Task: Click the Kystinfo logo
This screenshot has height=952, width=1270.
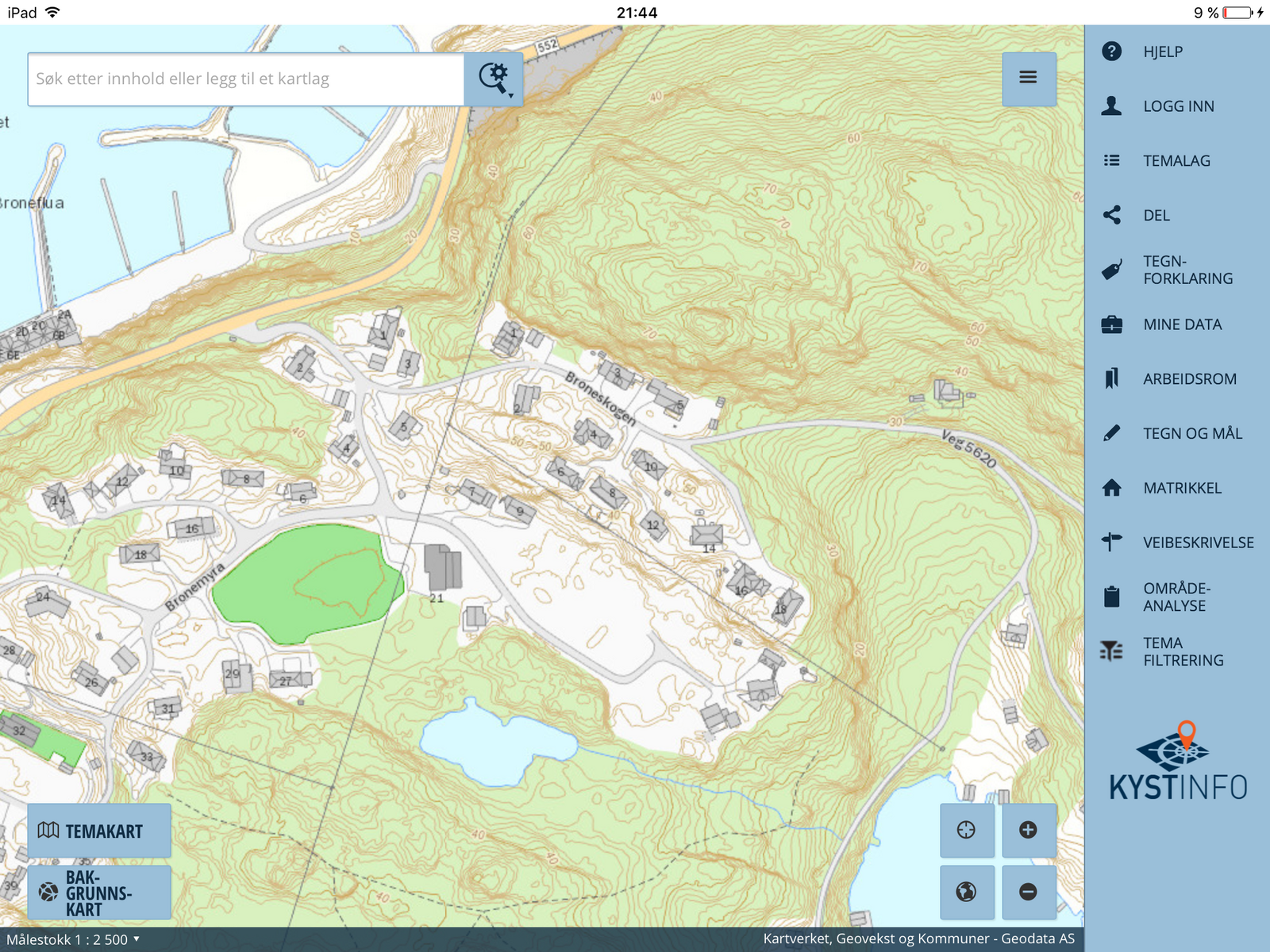Action: click(x=1178, y=762)
